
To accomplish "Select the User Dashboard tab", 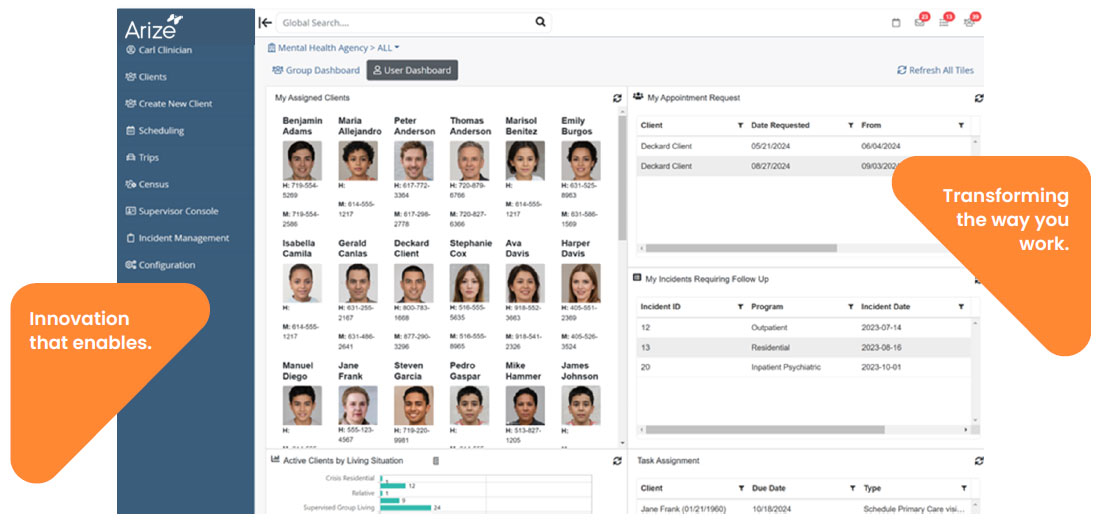I will tap(412, 70).
